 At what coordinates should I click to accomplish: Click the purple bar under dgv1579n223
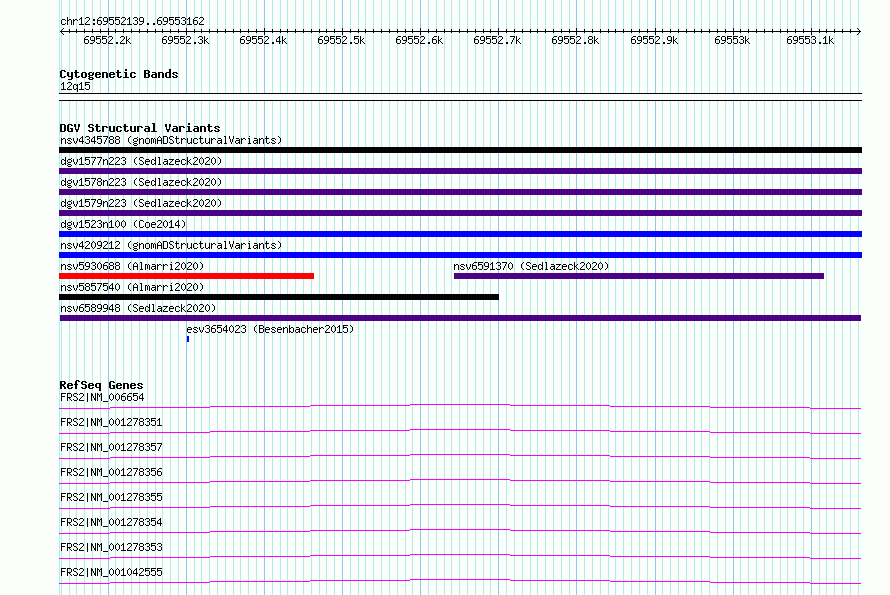coord(460,213)
